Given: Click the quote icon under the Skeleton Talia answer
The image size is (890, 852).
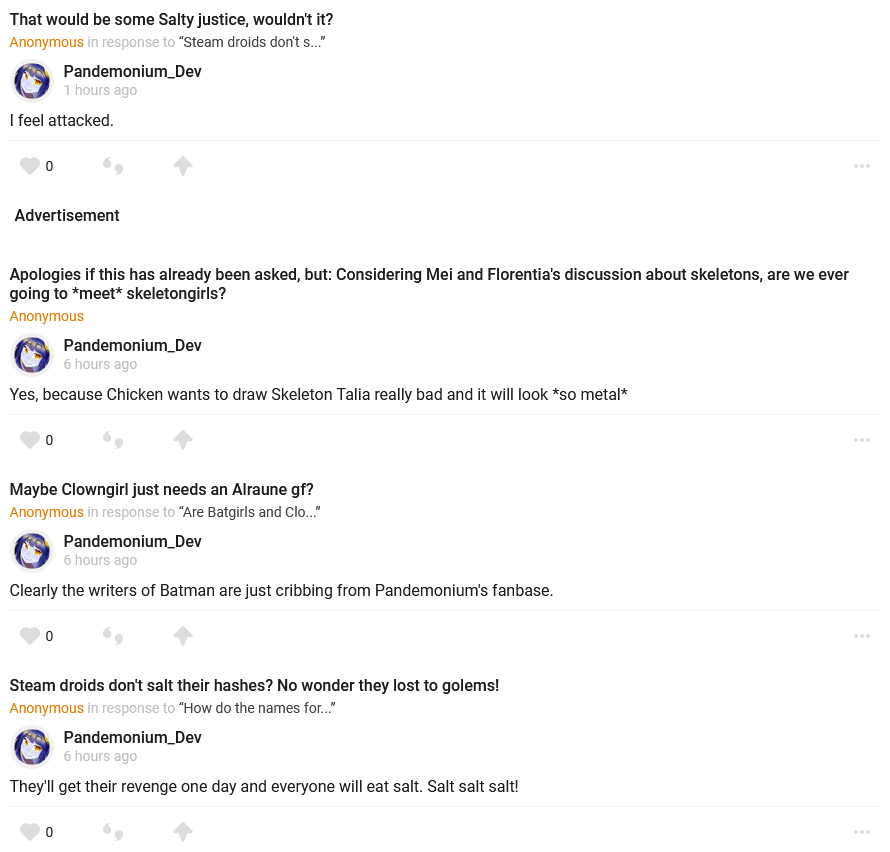Looking at the screenshot, I should 113,440.
